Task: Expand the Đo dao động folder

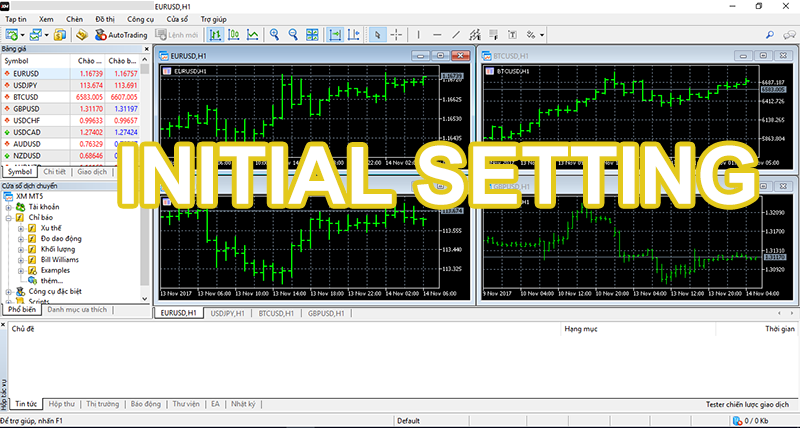Action: [20, 239]
